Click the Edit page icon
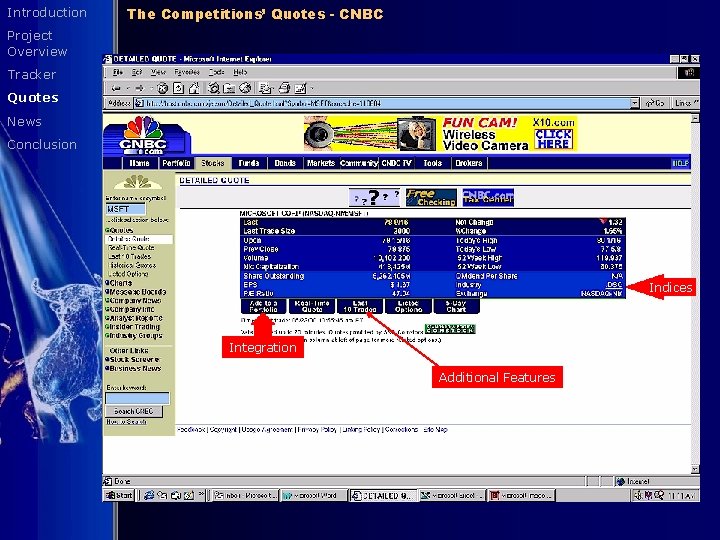 pos(300,88)
